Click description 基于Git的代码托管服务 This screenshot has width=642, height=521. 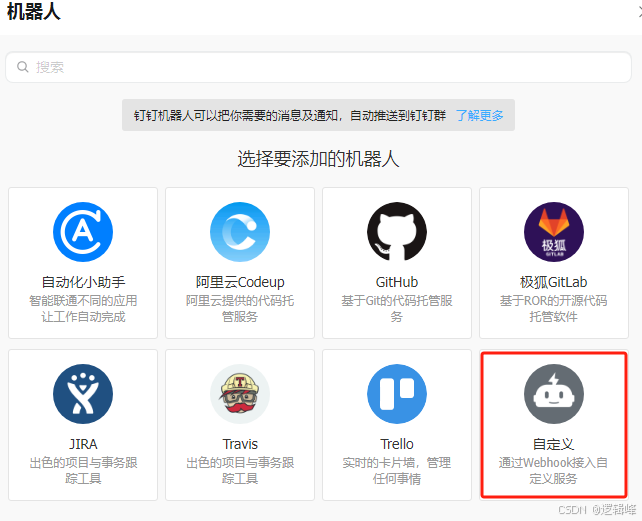pyautogui.click(x=397, y=308)
